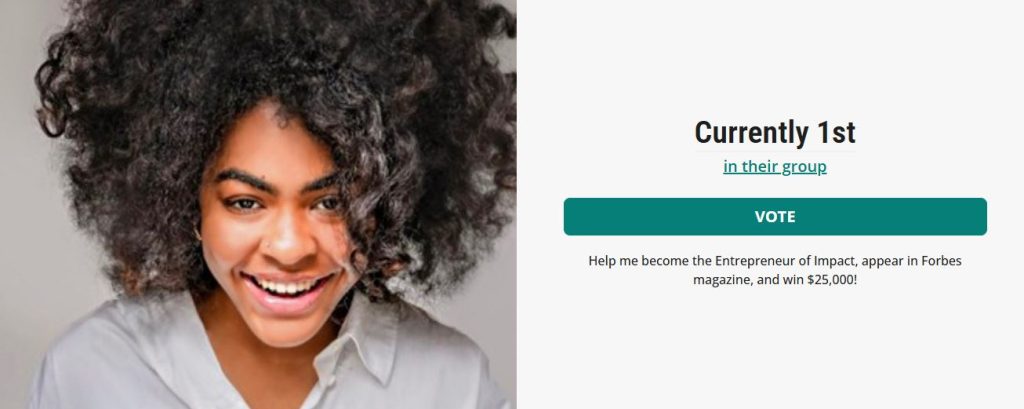Viewport: 1024px width, 409px height.
Task: Click the word 'Forbes' in the description
Action: coord(941,261)
